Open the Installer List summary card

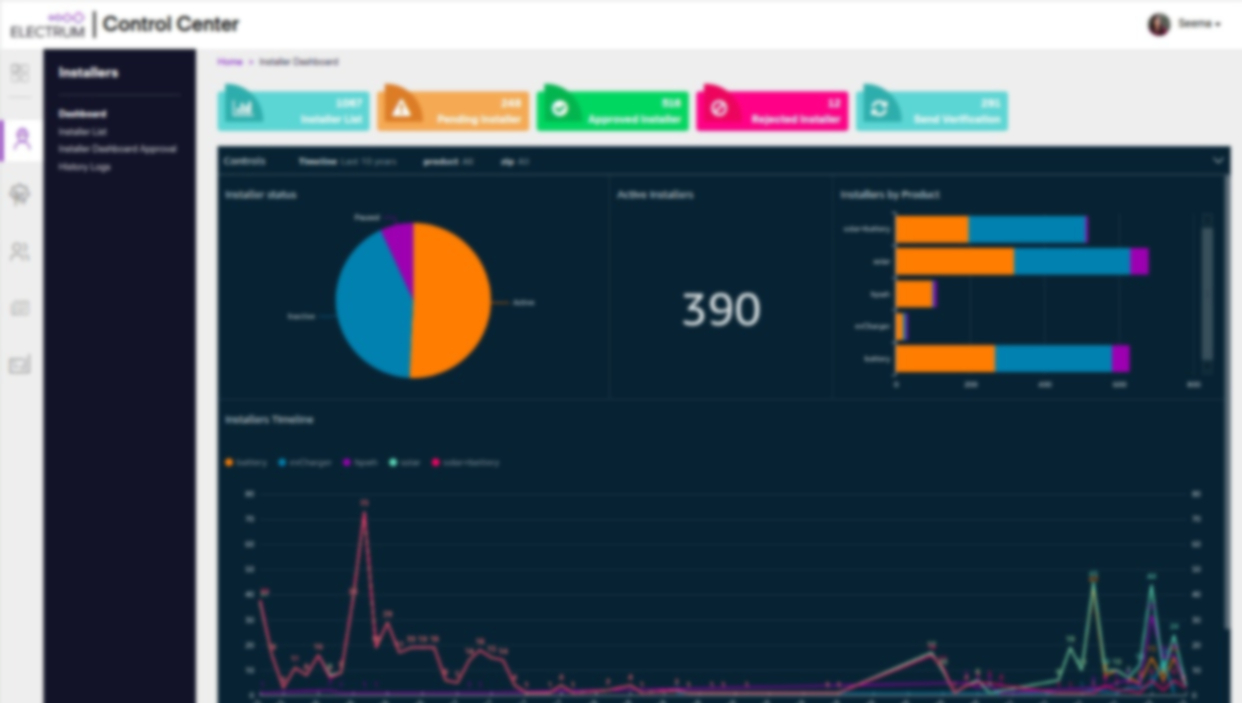pyautogui.click(x=294, y=111)
